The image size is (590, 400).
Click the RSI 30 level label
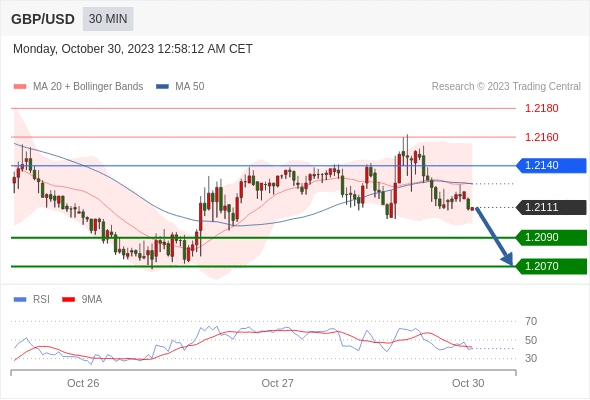pyautogui.click(x=531, y=358)
